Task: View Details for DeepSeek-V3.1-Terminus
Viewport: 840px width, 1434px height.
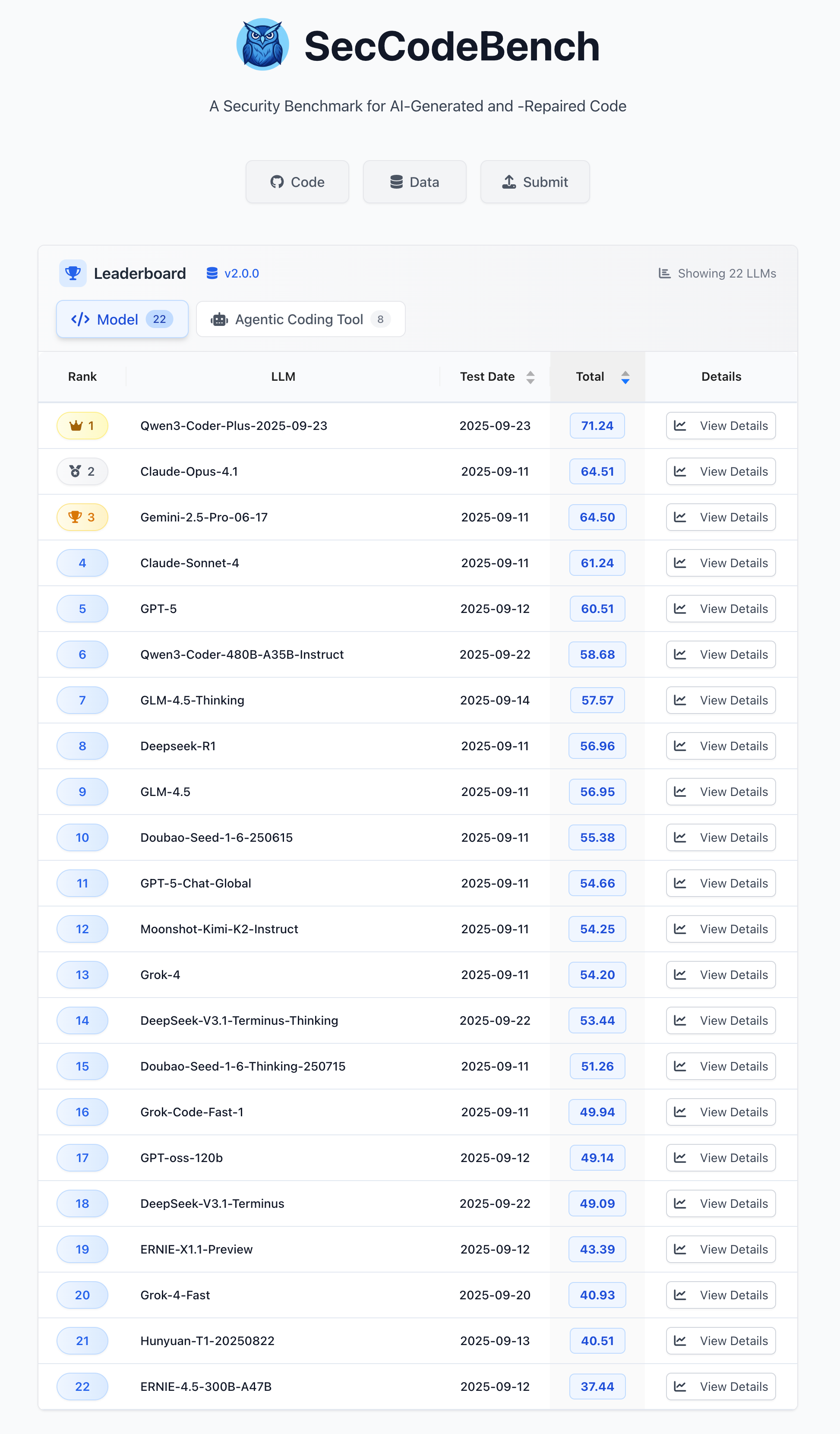Action: tap(721, 1203)
